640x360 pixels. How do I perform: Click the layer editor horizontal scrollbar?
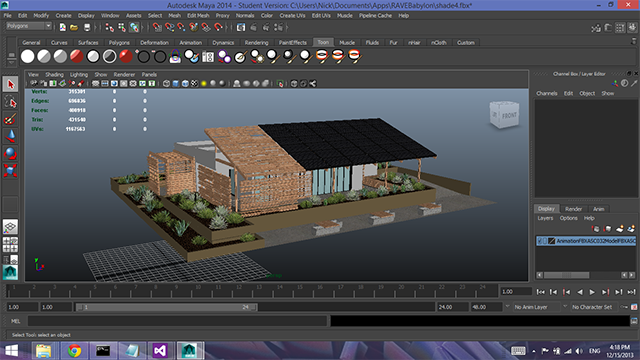[566, 275]
